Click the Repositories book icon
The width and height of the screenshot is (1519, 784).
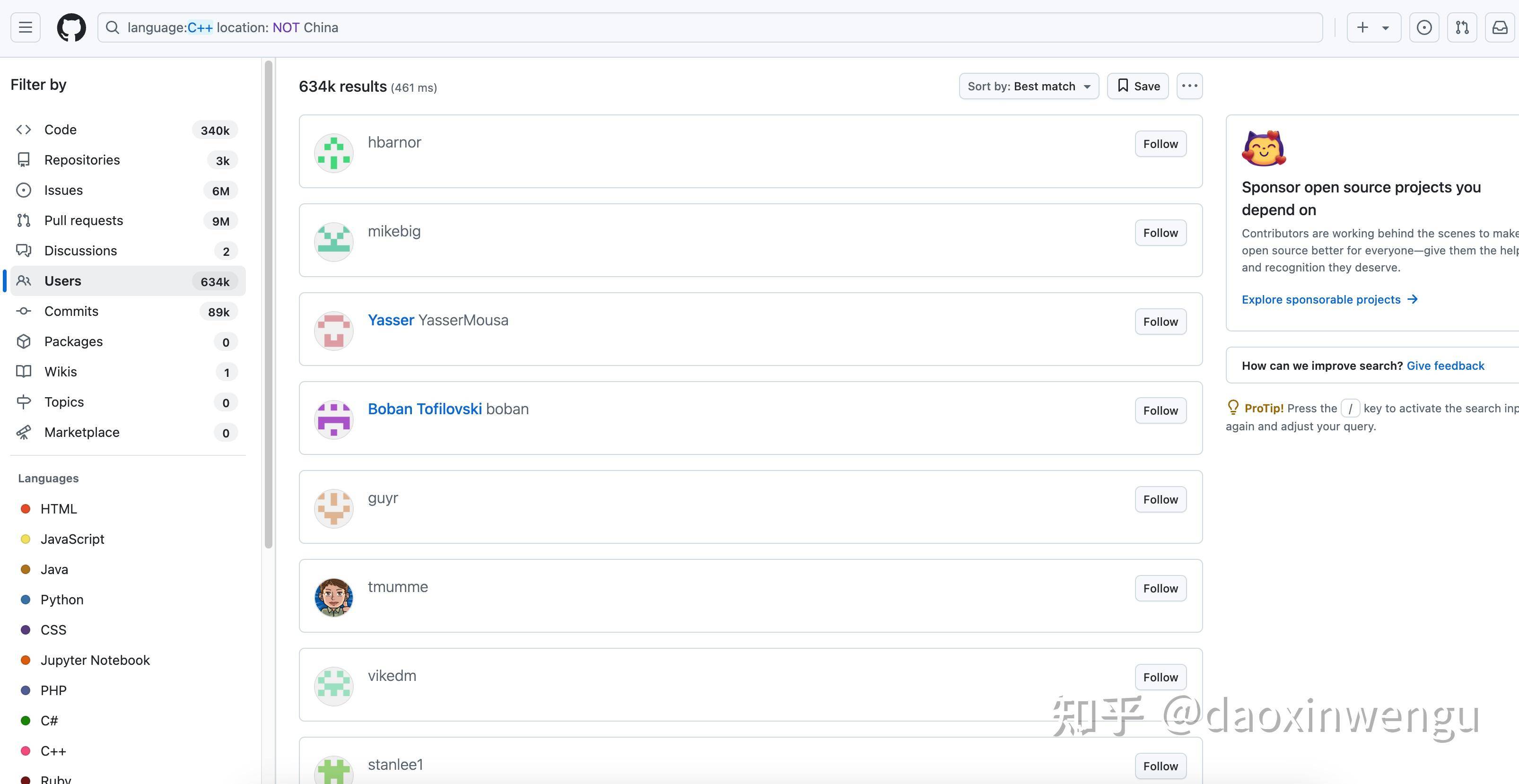pos(24,160)
